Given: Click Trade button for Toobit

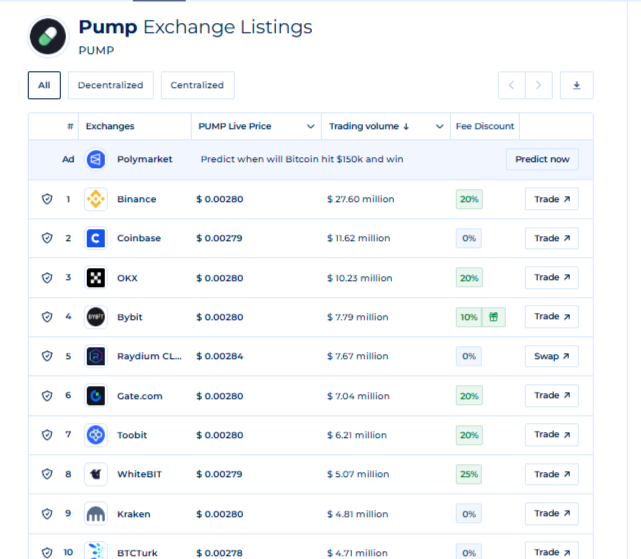Looking at the screenshot, I should point(552,435).
